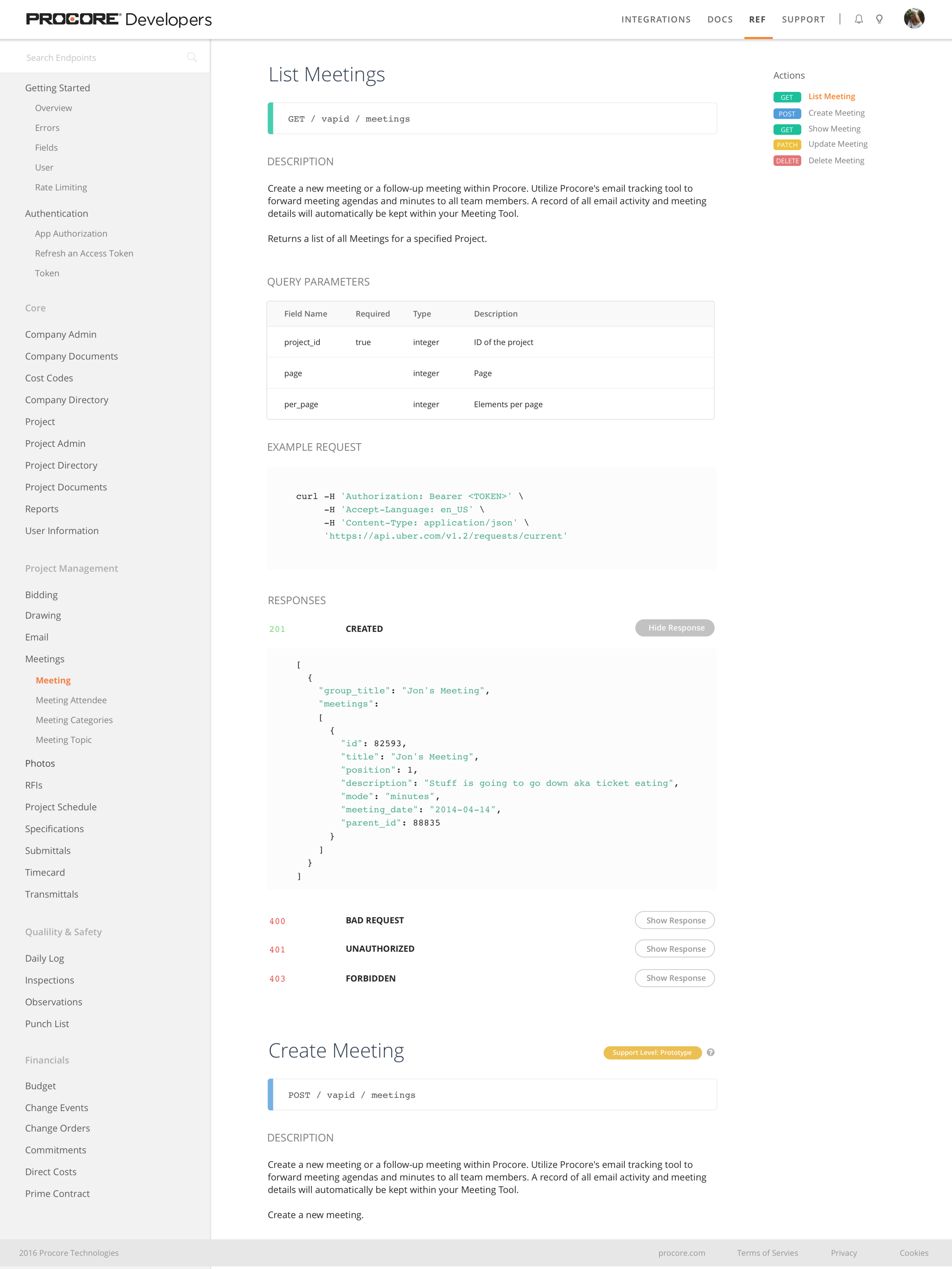Click the GET badge for Show Meeting
This screenshot has width=952, height=1269.
787,130
